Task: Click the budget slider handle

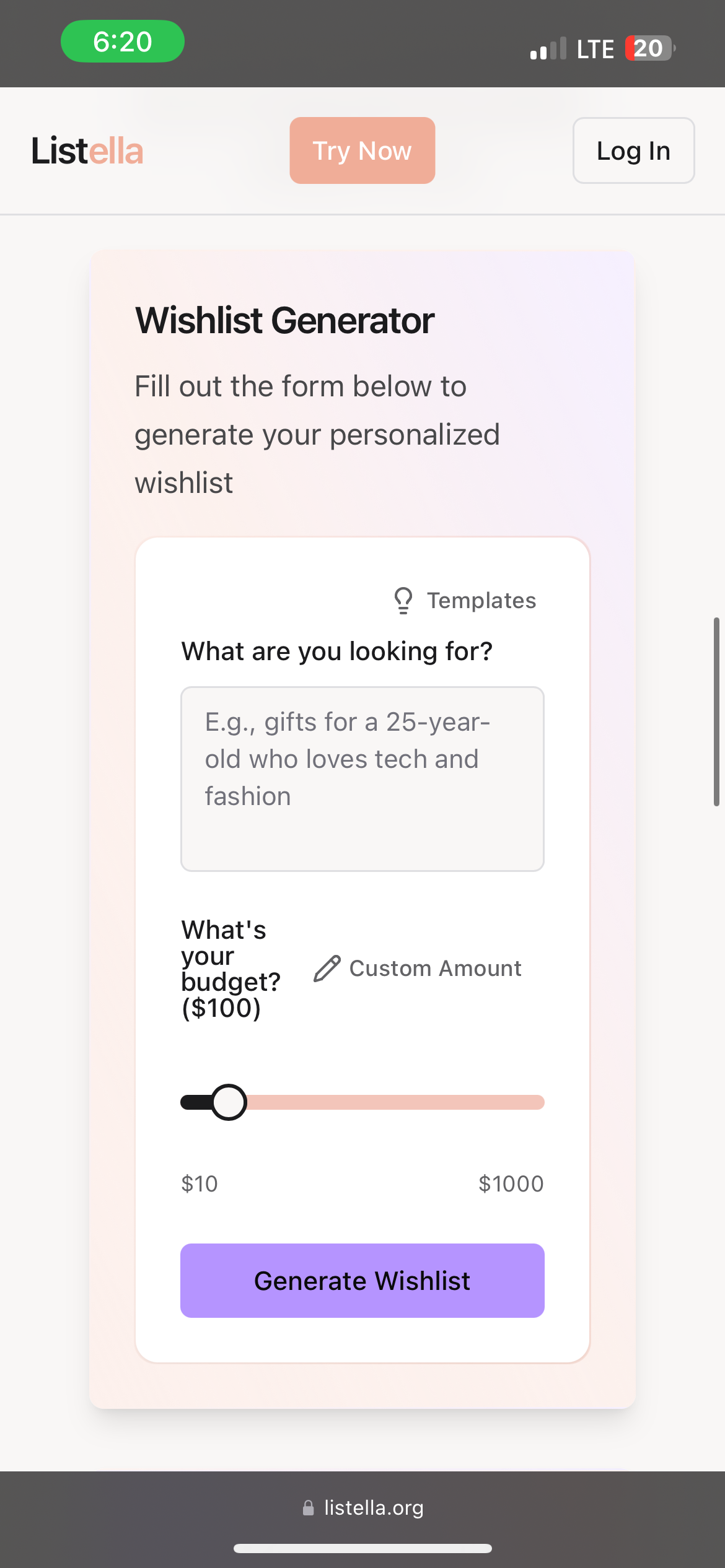Action: (x=229, y=1102)
